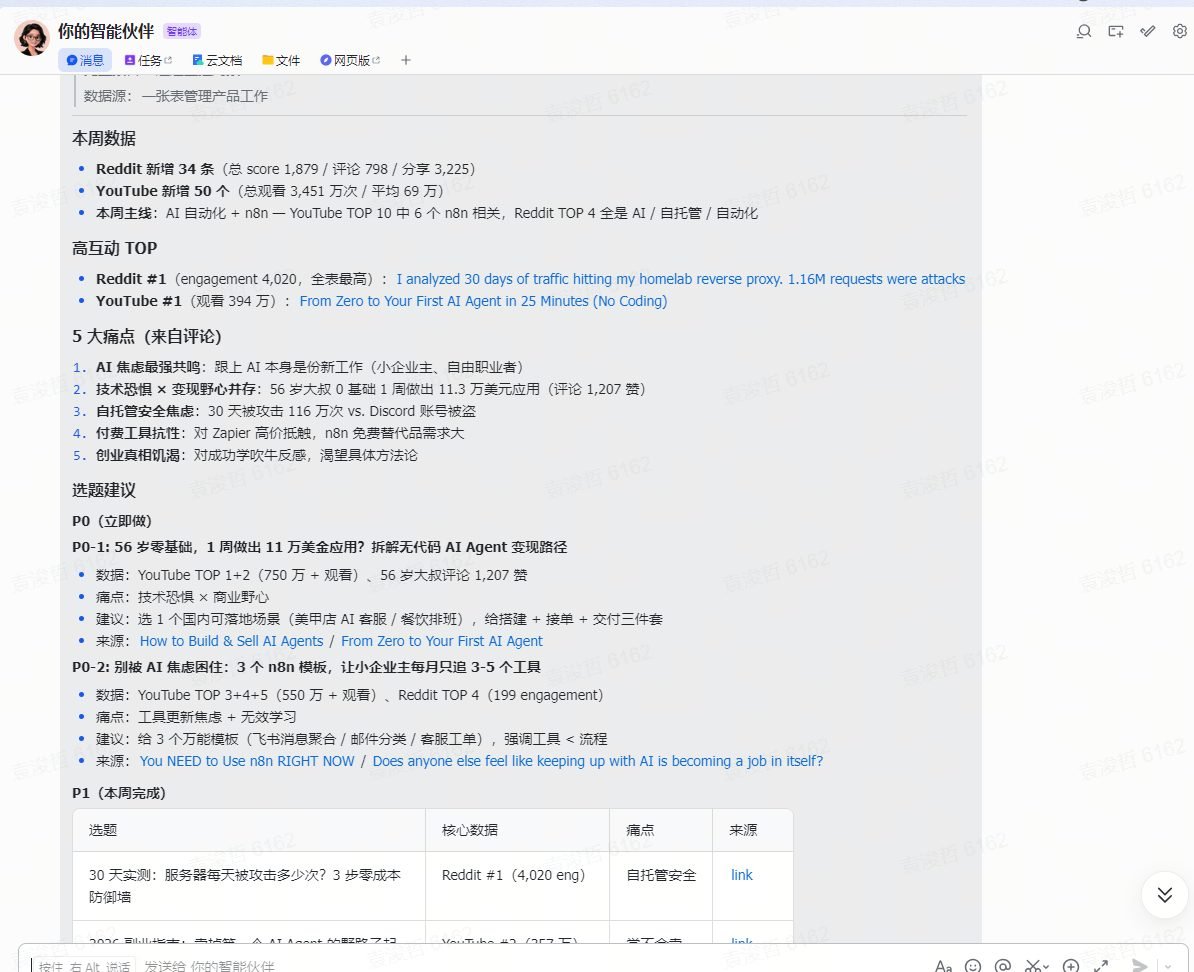Click the 高互动 TOP heading

pyautogui.click(x=114, y=248)
